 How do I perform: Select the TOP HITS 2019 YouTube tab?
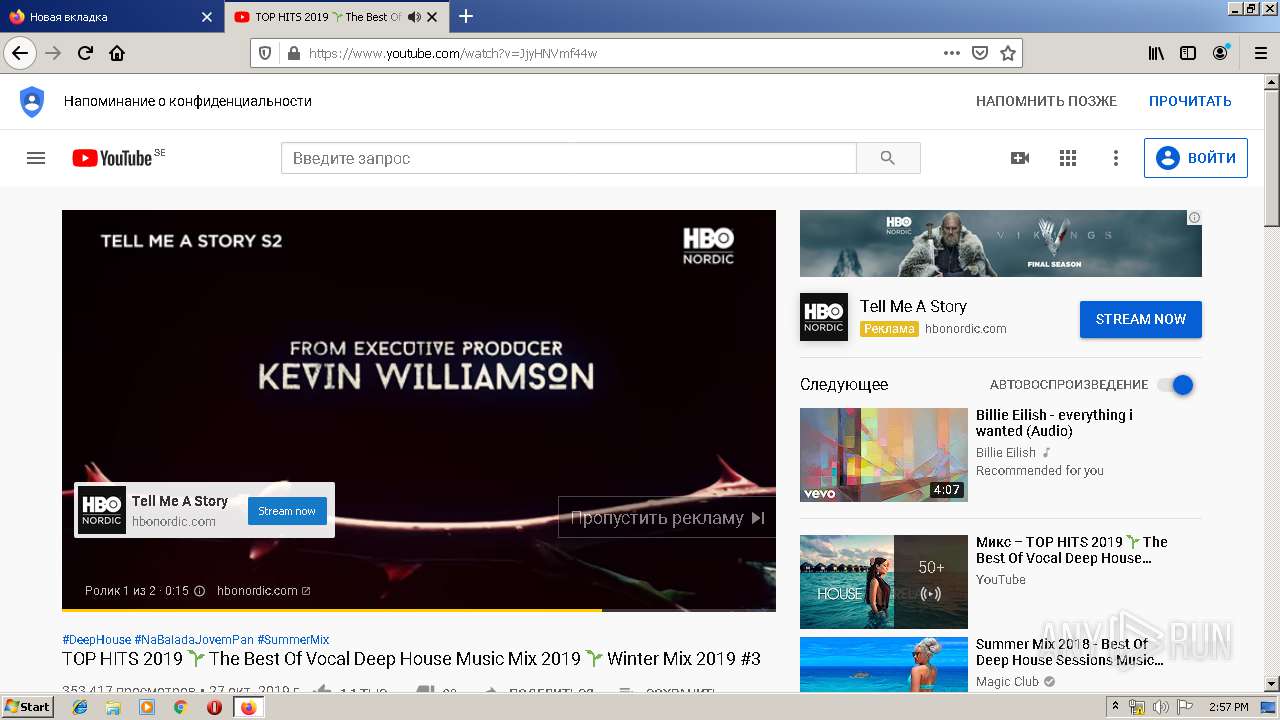point(336,17)
